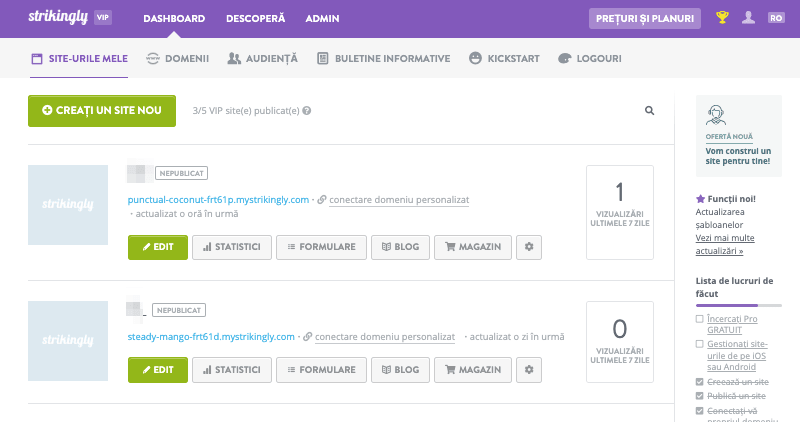Switch to the Audiență tab
This screenshot has width=800, height=422.
(262, 59)
